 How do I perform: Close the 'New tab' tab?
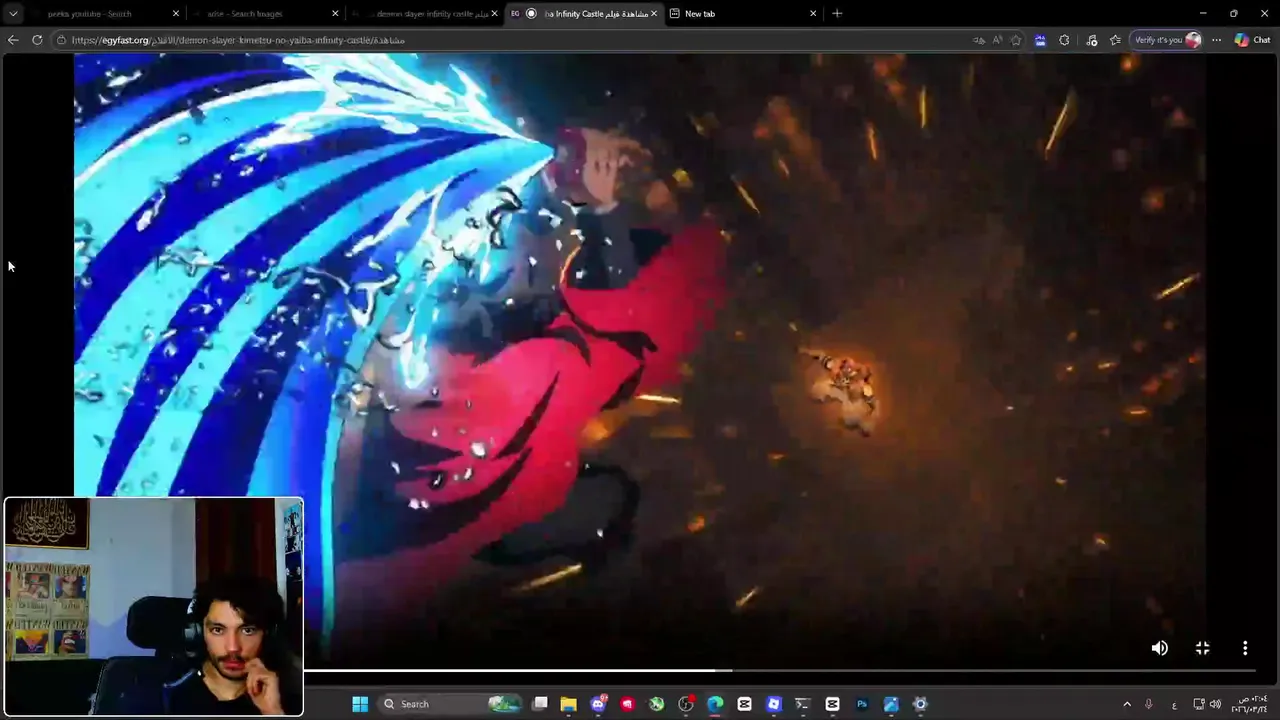tap(813, 14)
